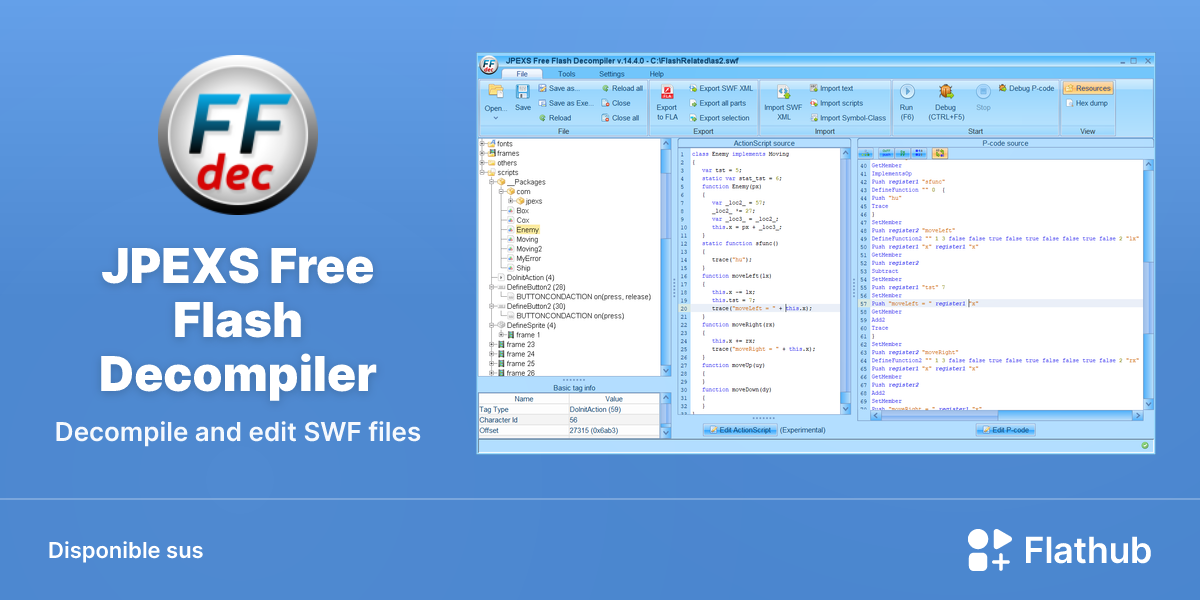Expand the frame 23 node
This screenshot has width=1200, height=600.
(x=492, y=344)
